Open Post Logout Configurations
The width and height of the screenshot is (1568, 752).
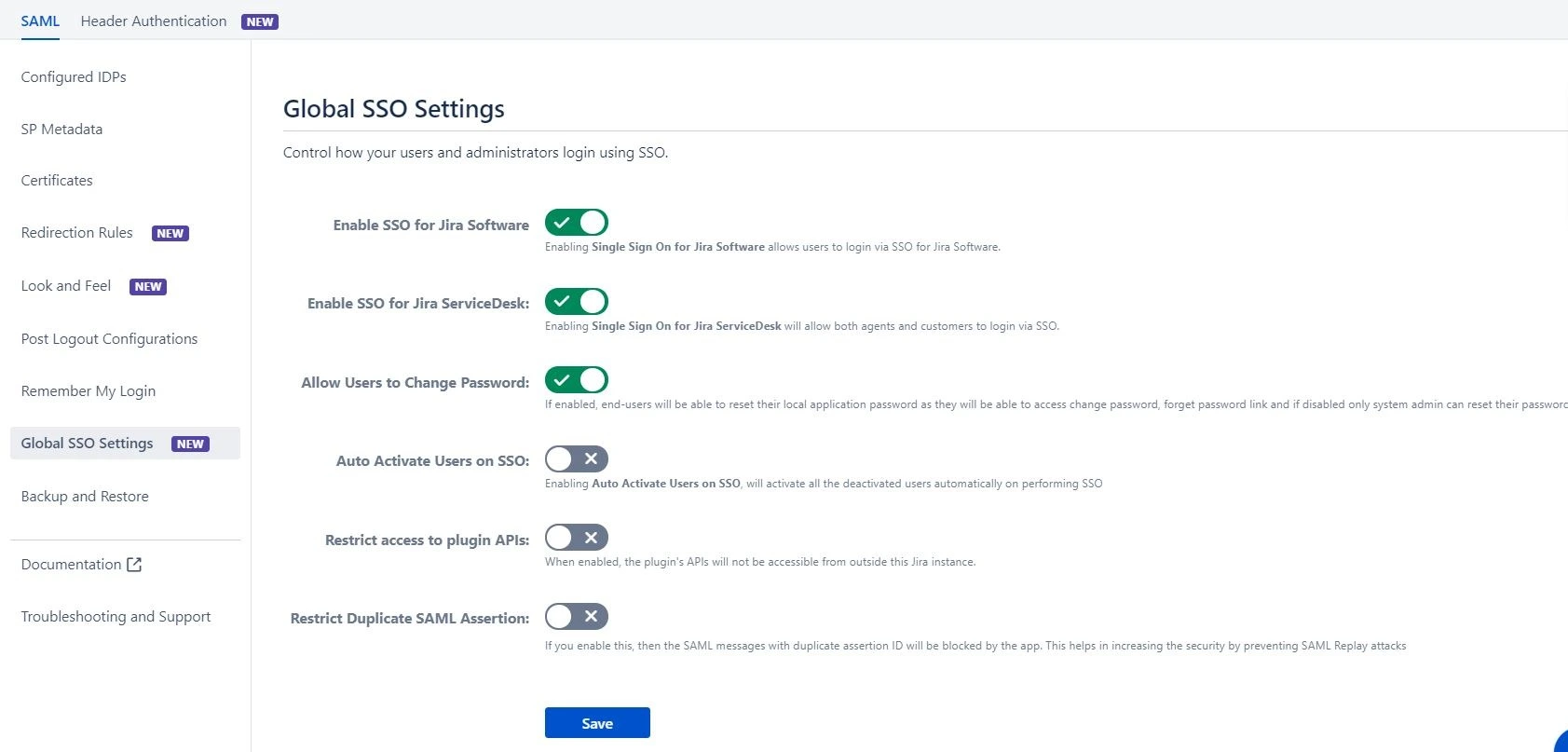(x=109, y=339)
